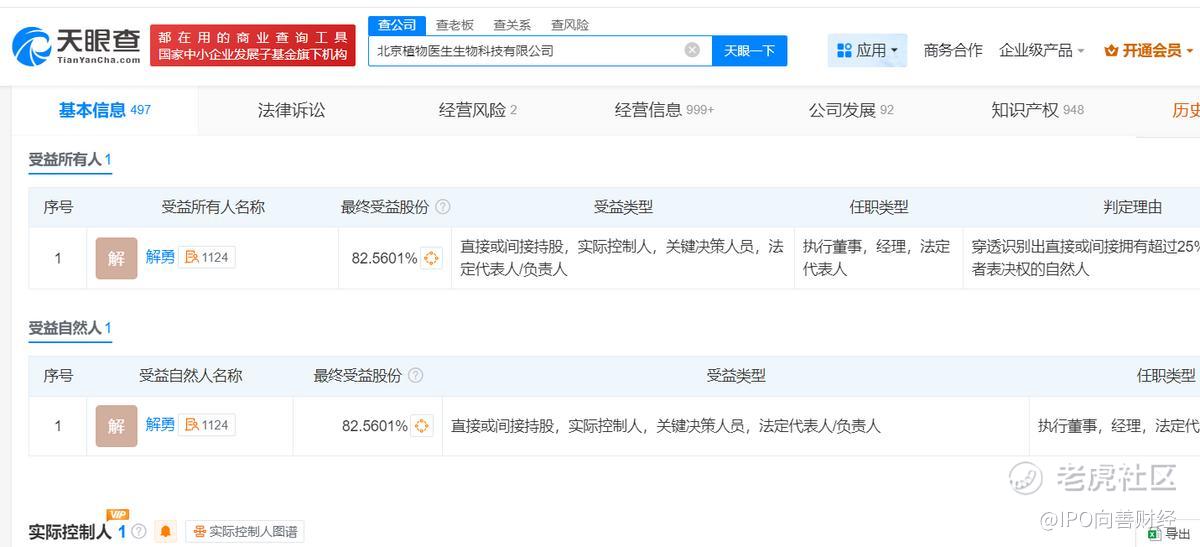Screen dimensions: 1200x547
Task: Click the 天眼一下 search button
Action: pos(749,51)
